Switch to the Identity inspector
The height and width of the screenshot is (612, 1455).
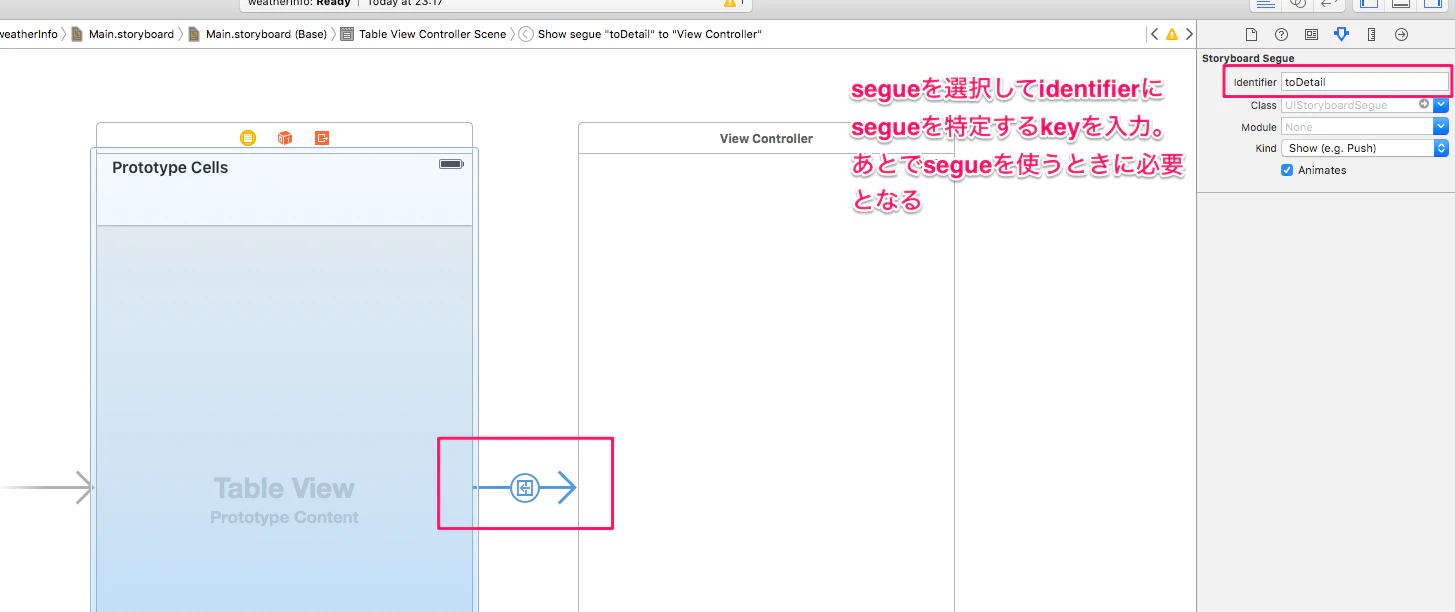[x=1311, y=34]
